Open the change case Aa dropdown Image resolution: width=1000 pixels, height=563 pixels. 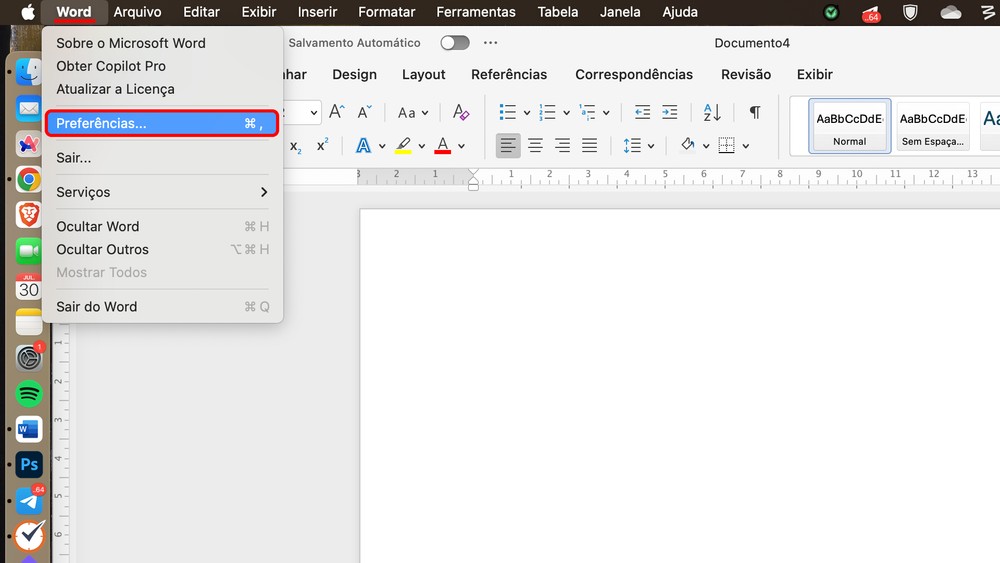pos(412,113)
